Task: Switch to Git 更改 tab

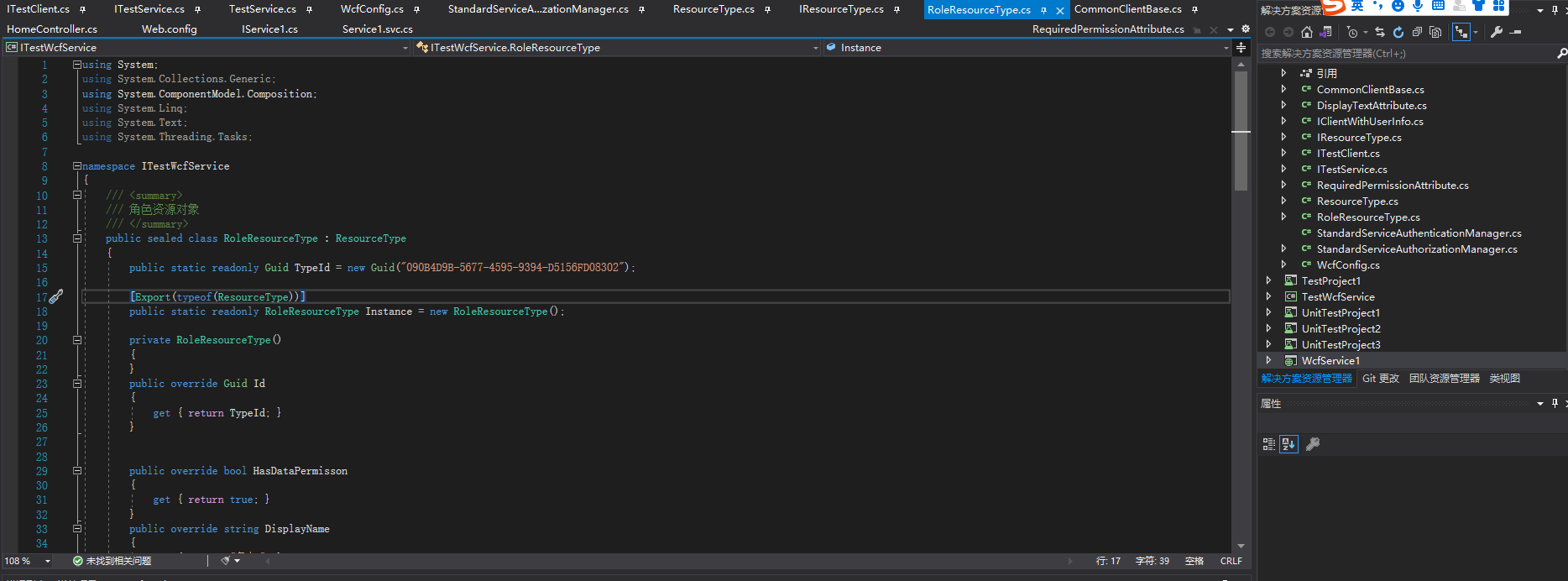Action: pyautogui.click(x=1381, y=379)
